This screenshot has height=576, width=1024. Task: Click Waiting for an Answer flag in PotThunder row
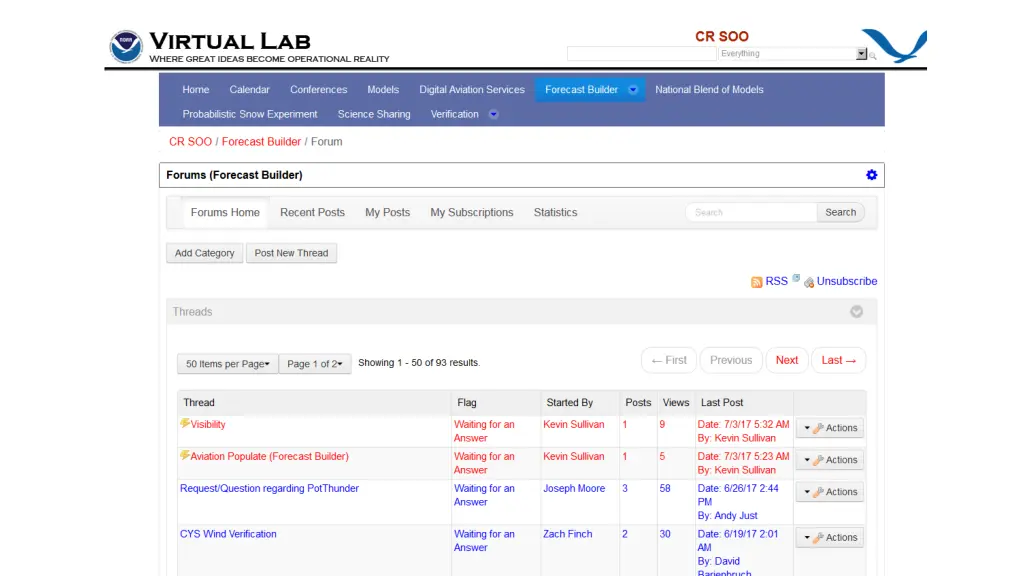coord(484,495)
